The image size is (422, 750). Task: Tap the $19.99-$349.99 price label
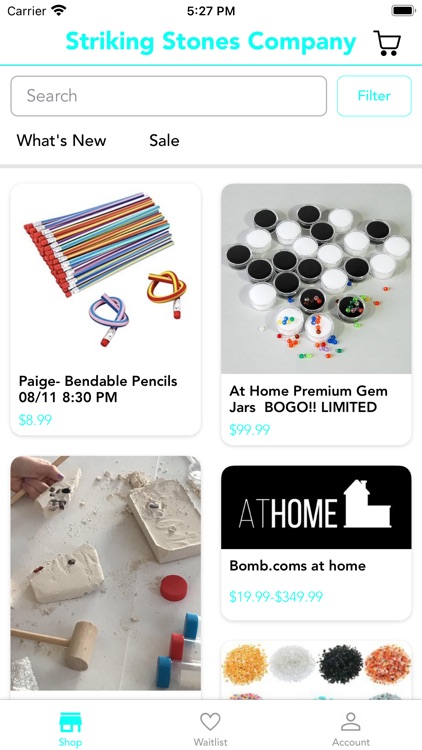point(276,596)
